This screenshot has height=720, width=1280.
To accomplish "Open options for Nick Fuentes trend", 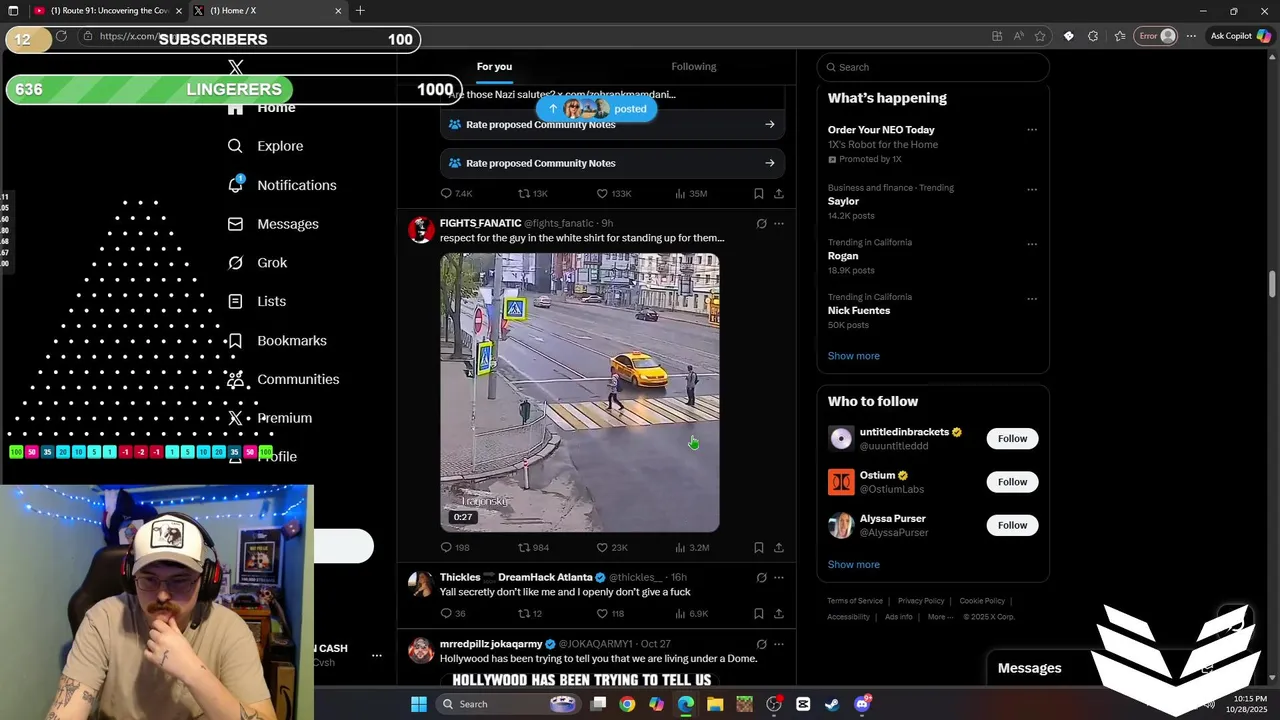I will [x=1032, y=299].
